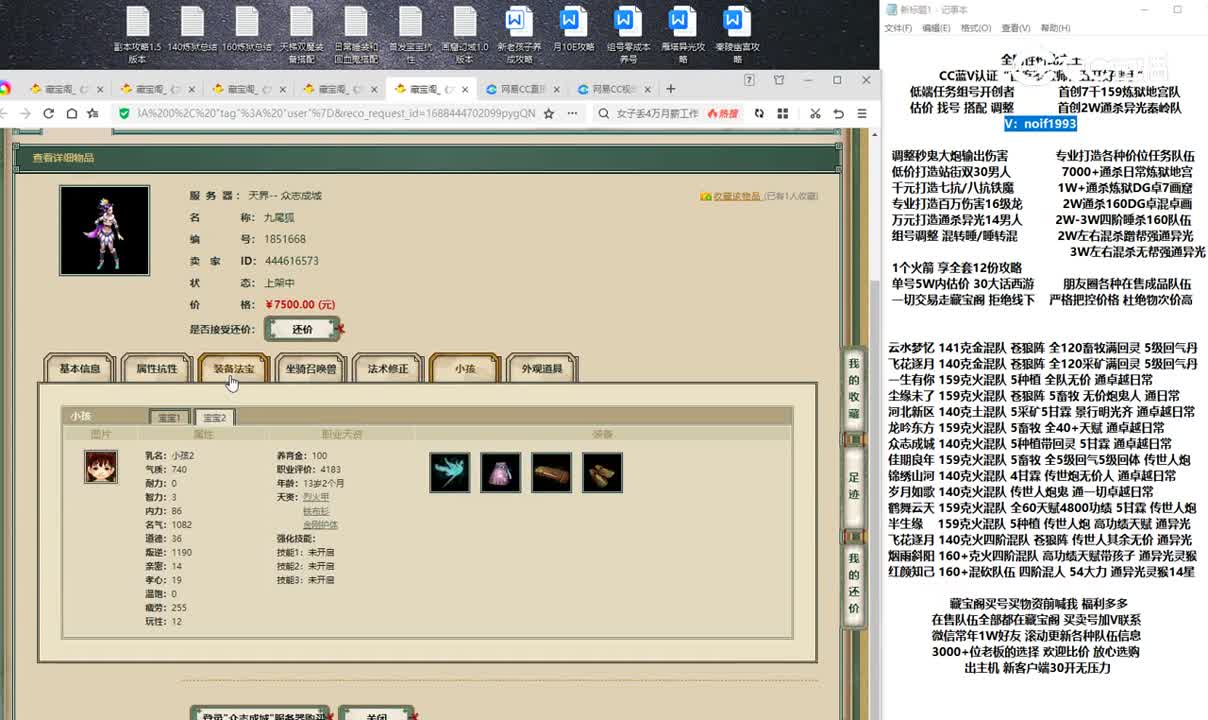Open desktop file 日常睡装和固血鬼搭配
The image size is (1208, 720).
click(356, 34)
